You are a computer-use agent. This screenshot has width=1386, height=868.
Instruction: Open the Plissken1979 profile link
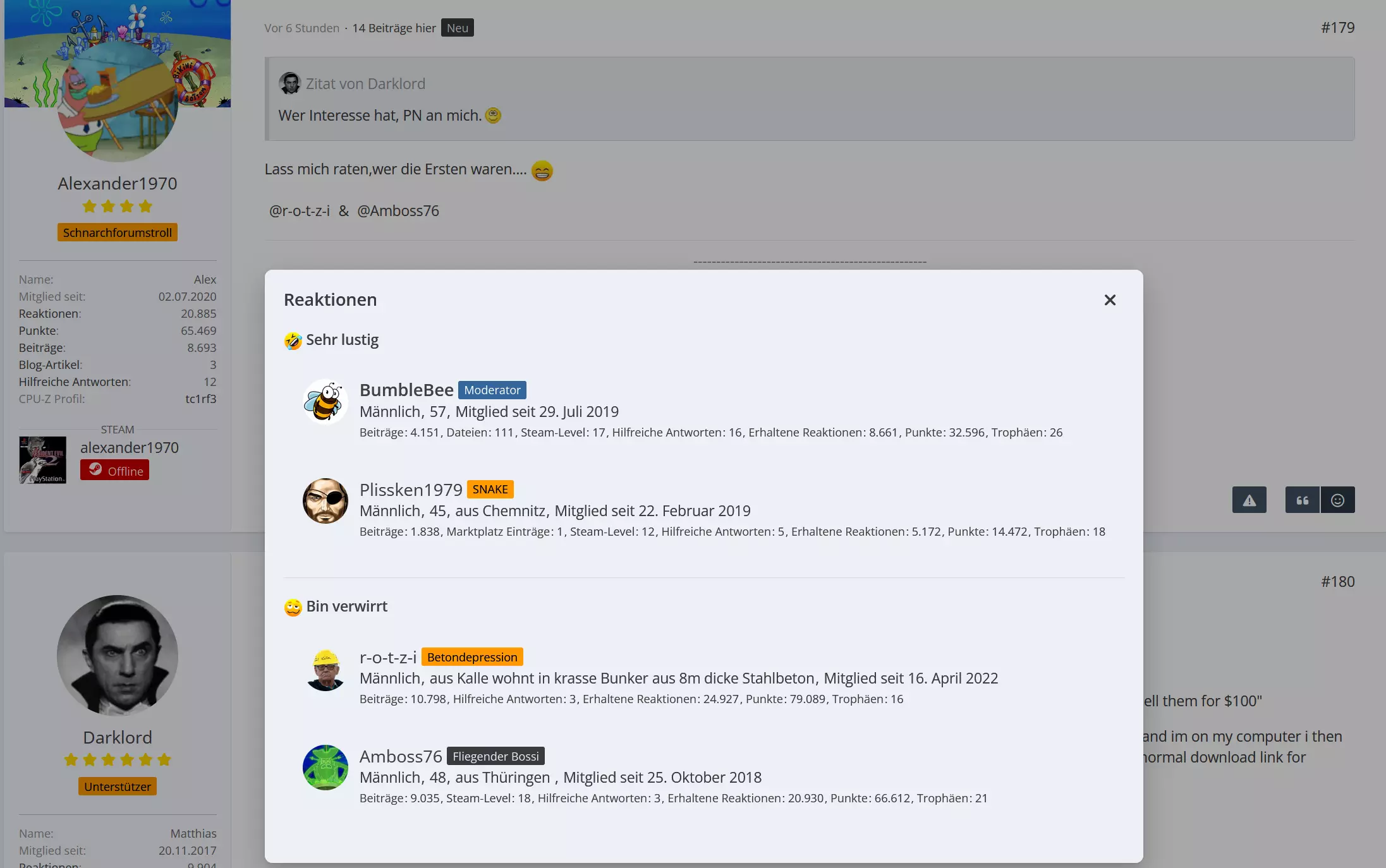pyautogui.click(x=411, y=490)
